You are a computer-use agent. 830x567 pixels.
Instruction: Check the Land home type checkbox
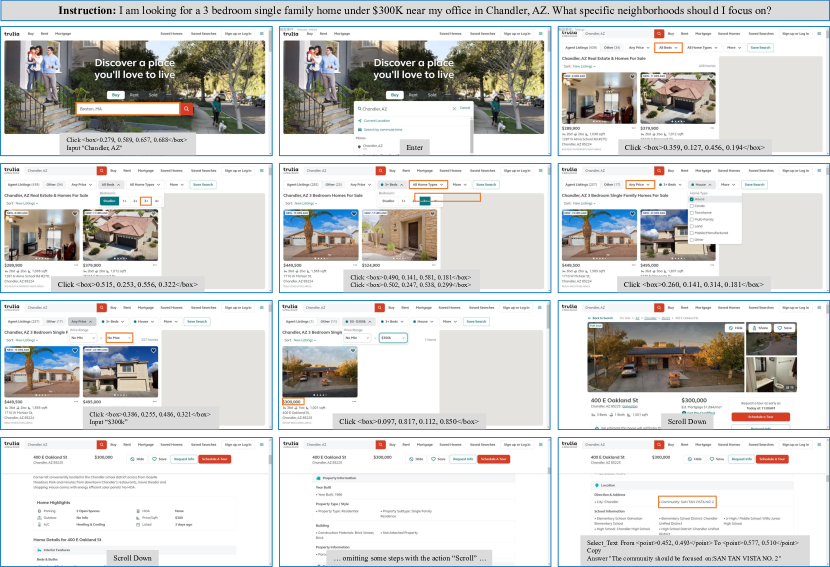coord(692,226)
